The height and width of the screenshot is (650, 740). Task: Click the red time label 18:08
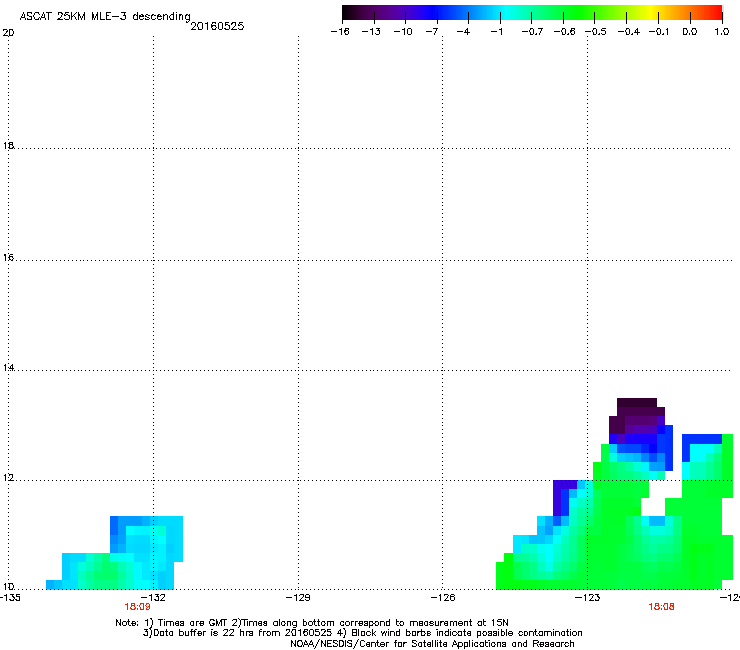pyautogui.click(x=661, y=607)
